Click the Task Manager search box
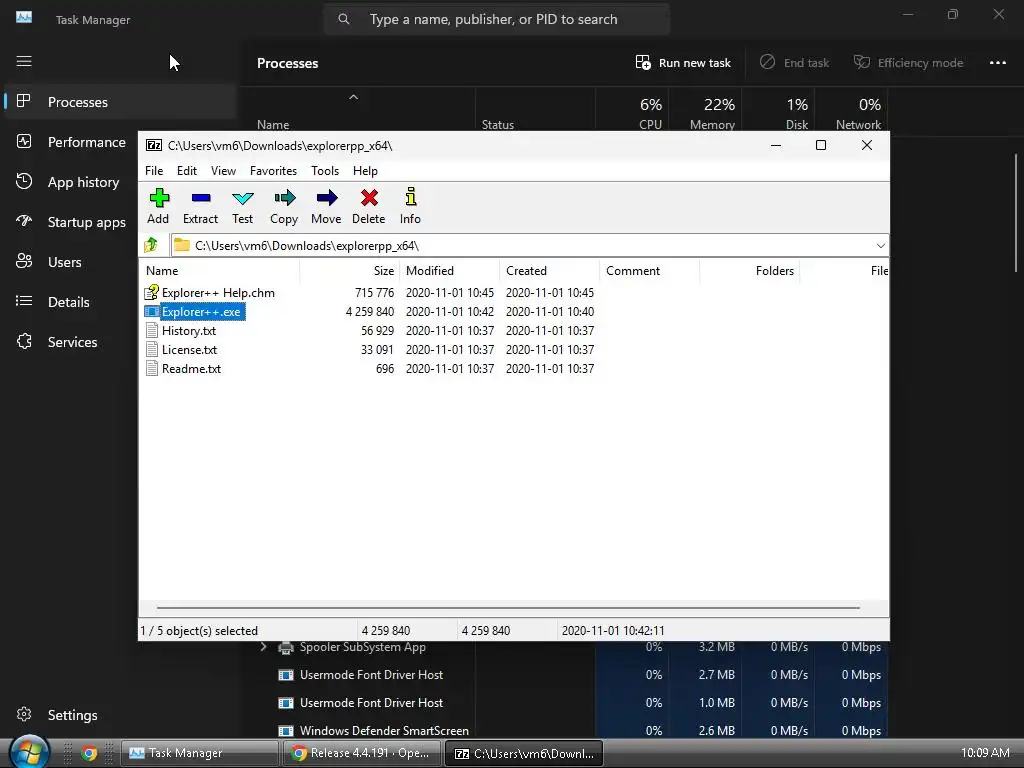 tap(497, 20)
